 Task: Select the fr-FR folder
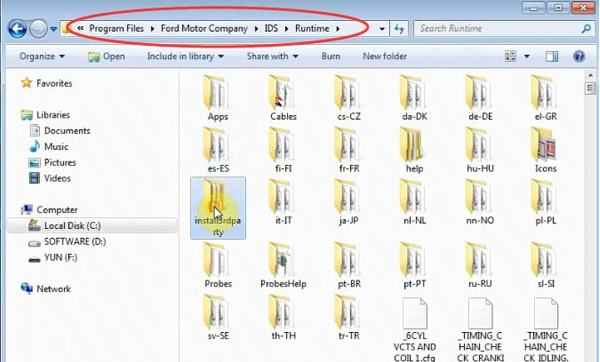click(349, 150)
